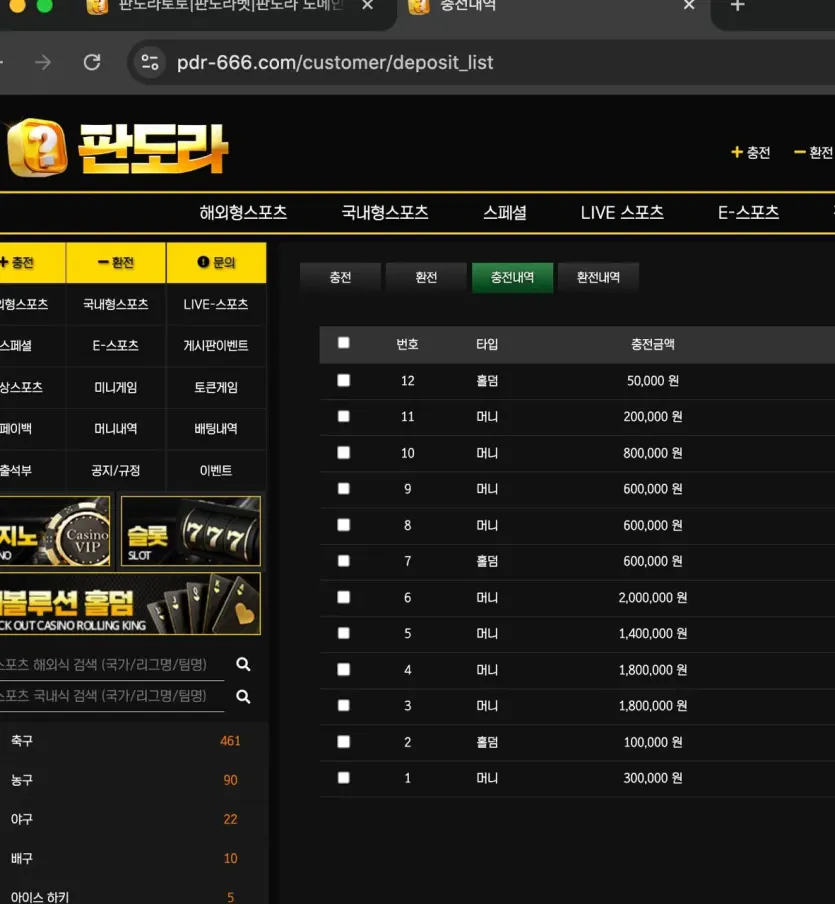The image size is (835, 904).
Task: Click the 판도라 question-box logo
Action: pos(37,148)
